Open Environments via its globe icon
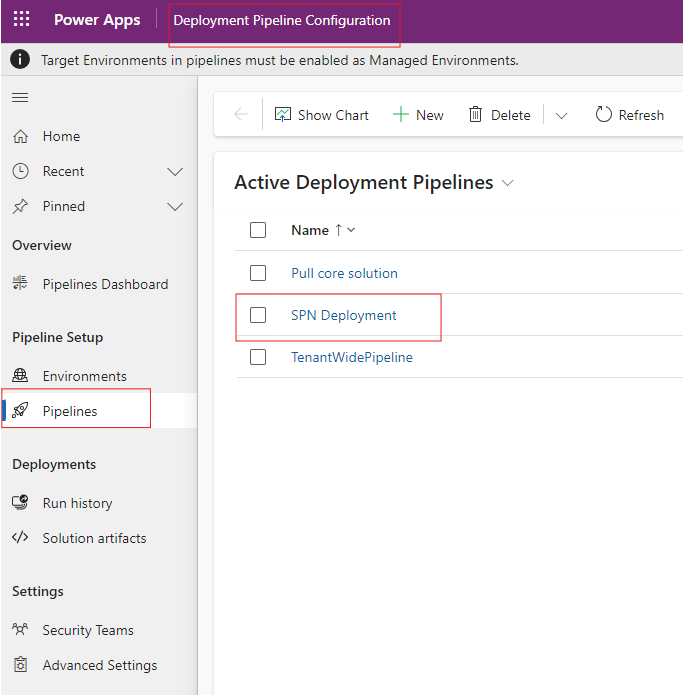 click(20, 376)
